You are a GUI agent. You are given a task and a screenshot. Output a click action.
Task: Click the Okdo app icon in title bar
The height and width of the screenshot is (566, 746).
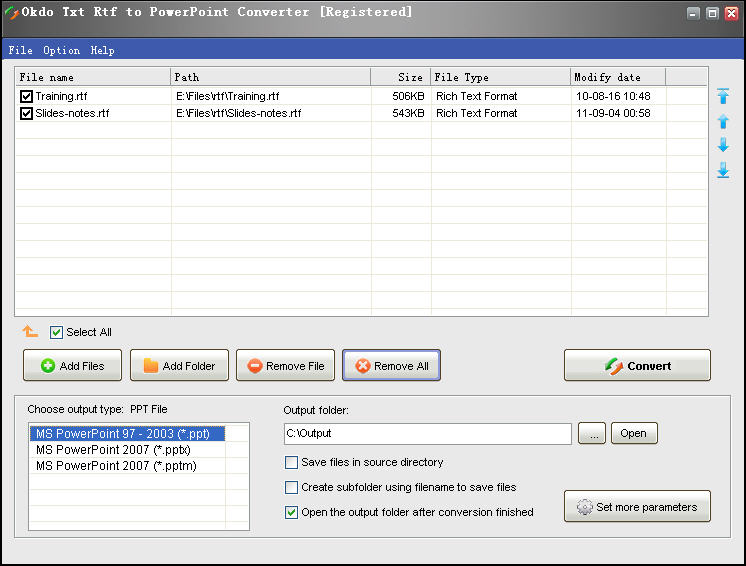pyautogui.click(x=11, y=13)
